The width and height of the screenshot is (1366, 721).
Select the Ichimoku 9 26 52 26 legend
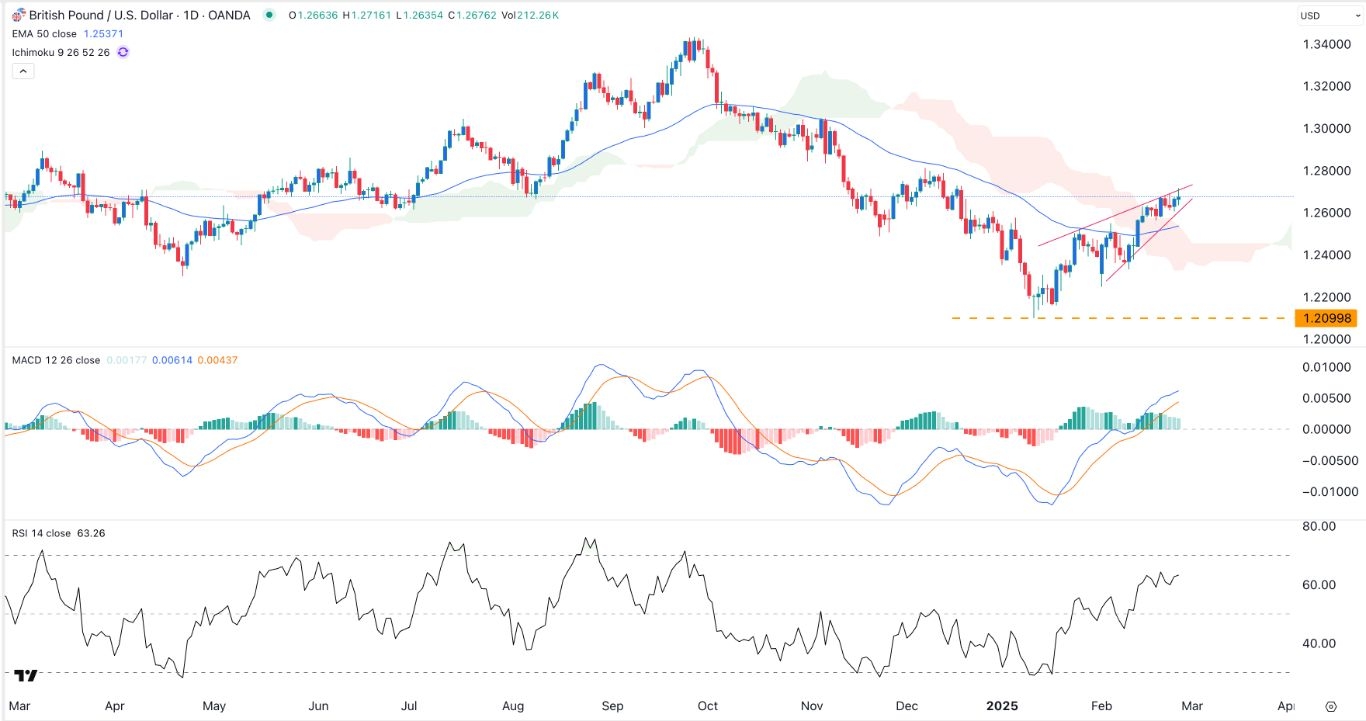61,53
